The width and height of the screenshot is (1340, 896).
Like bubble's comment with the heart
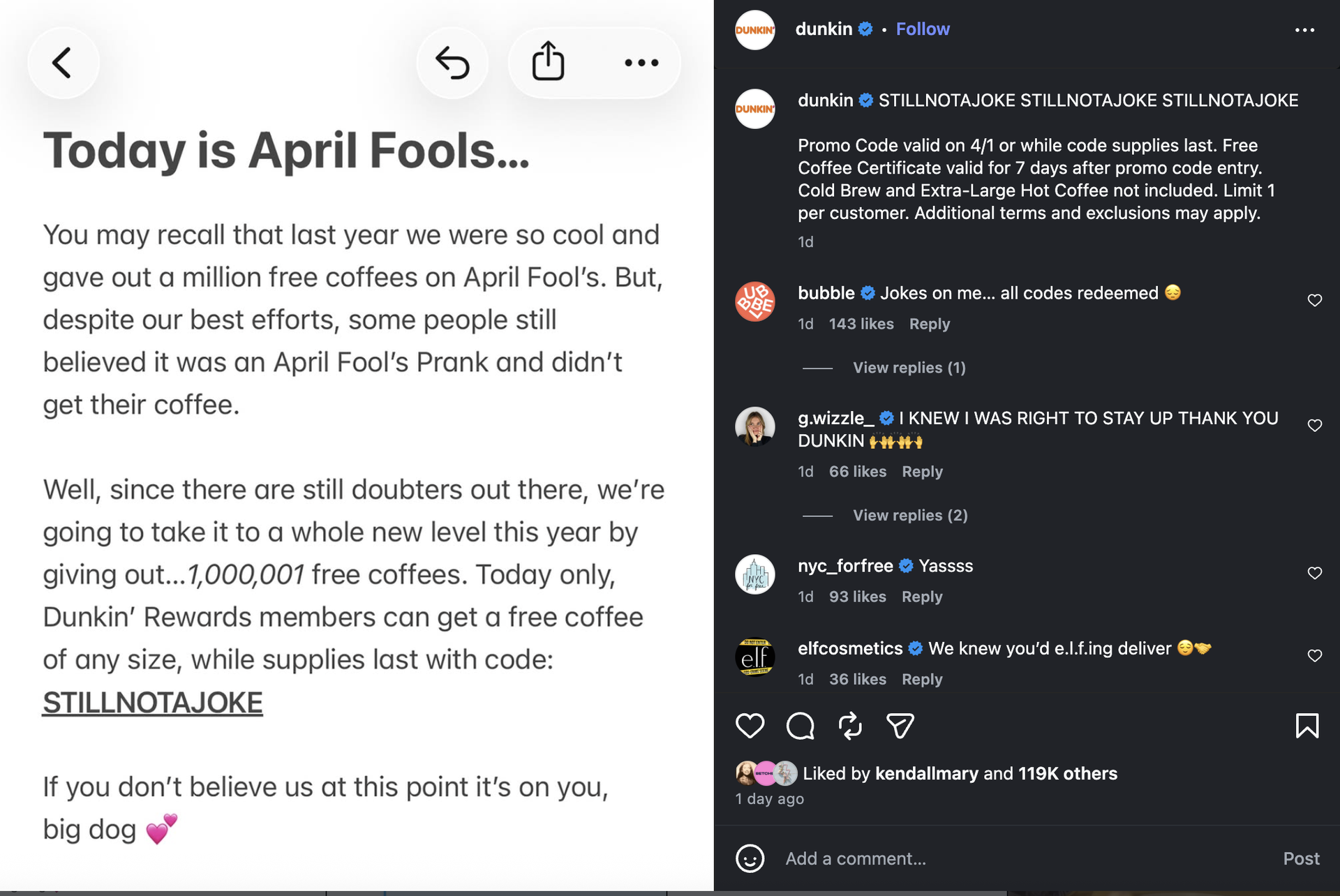(x=1314, y=300)
